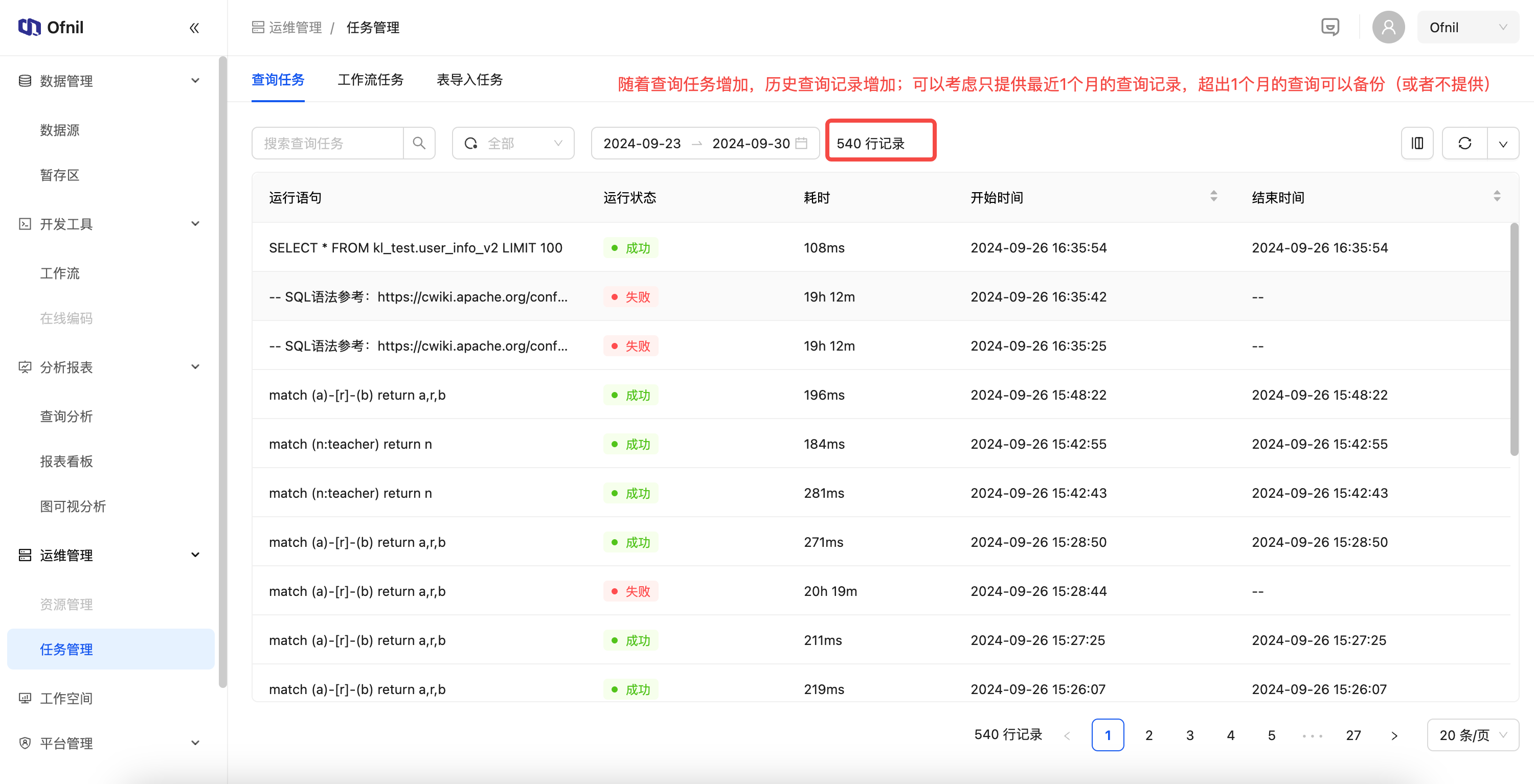Click match row with 196ms duration
The image size is (1534, 784).
click(882, 395)
